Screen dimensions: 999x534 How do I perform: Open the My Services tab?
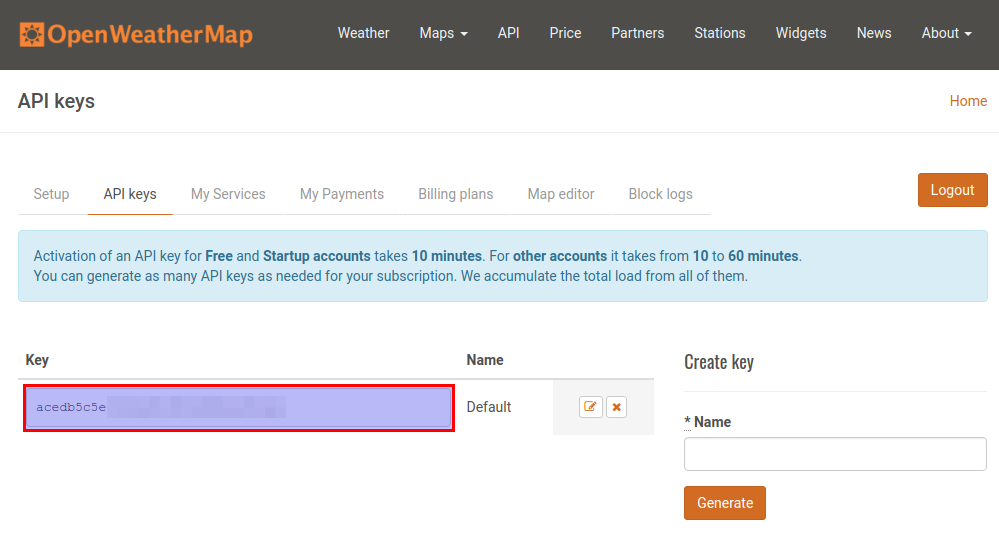tap(228, 194)
